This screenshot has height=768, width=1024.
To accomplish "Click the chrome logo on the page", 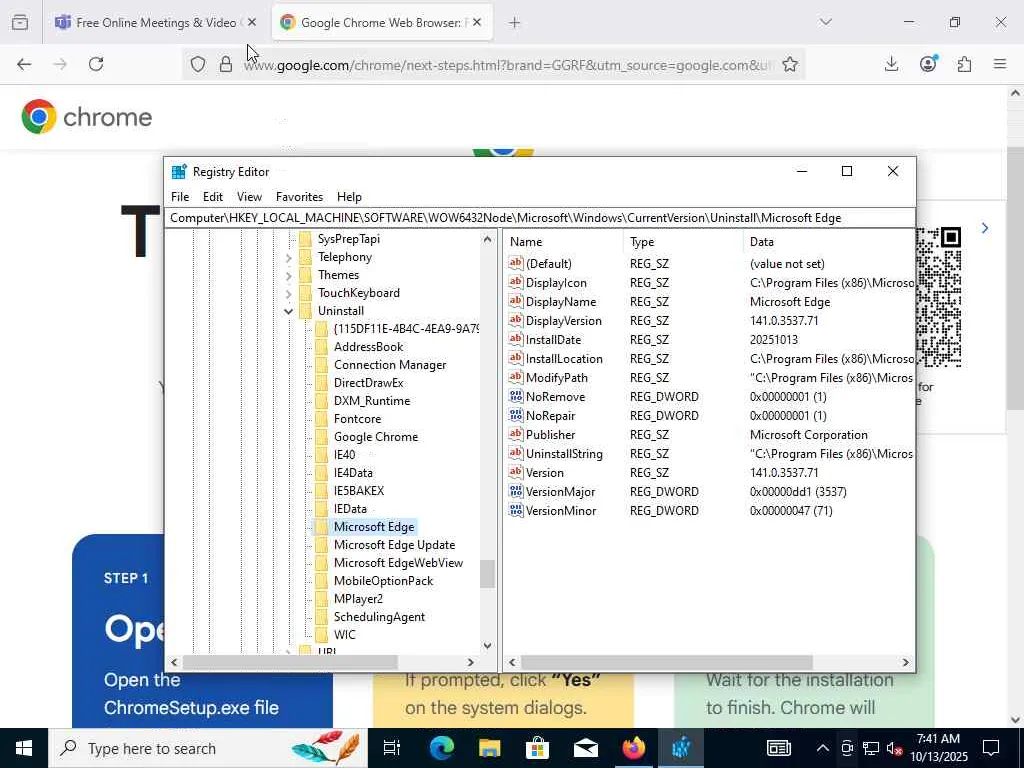I will point(87,117).
